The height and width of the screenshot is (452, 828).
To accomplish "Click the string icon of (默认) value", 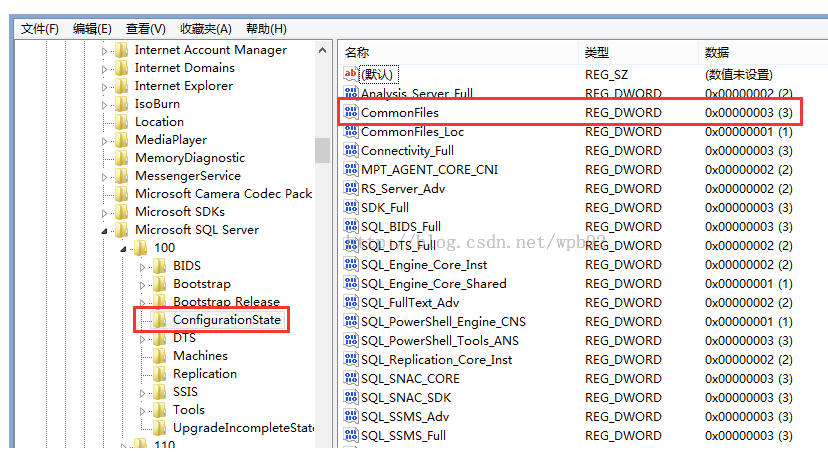I will point(351,73).
